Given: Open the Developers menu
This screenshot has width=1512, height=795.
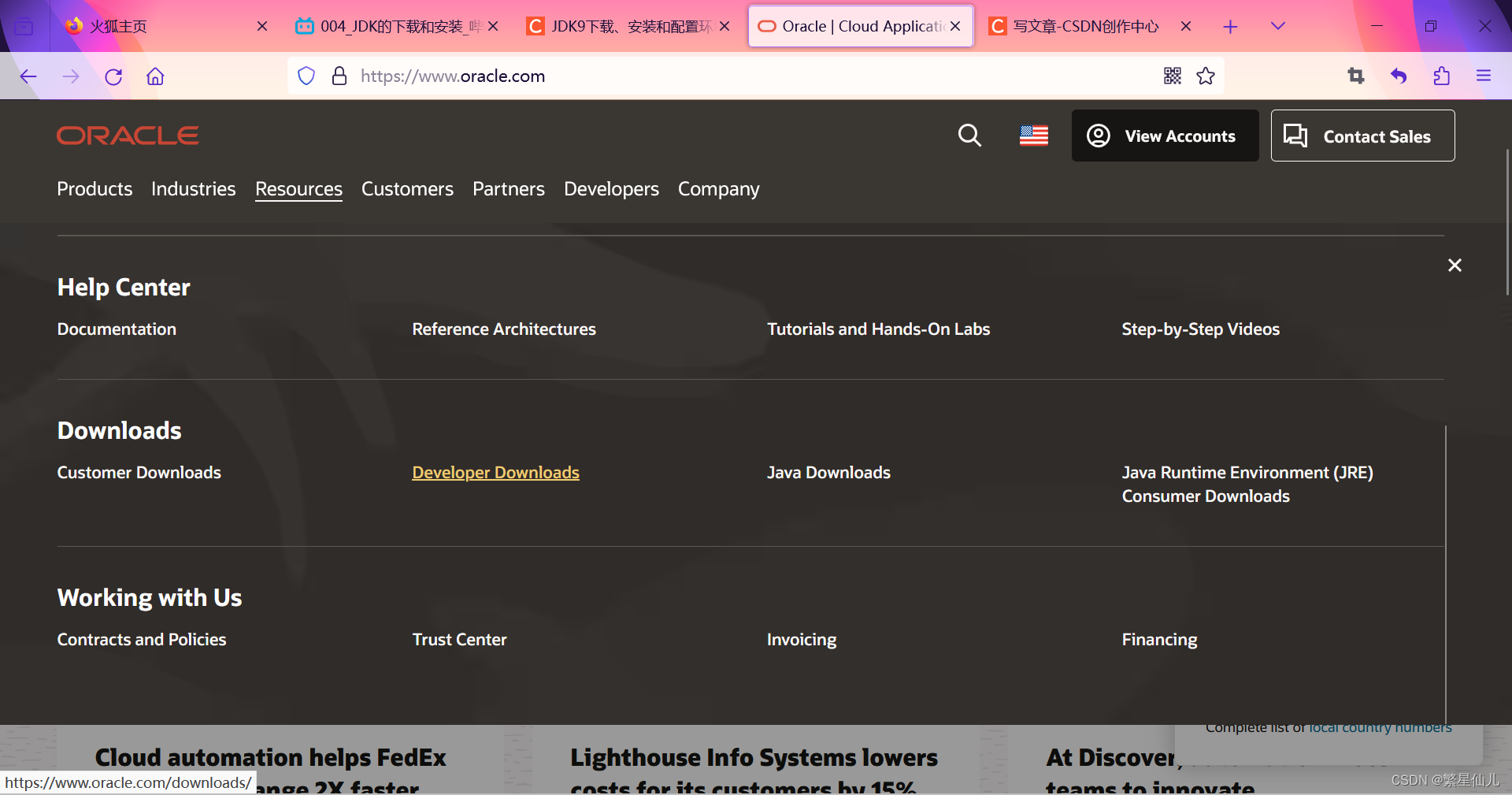Looking at the screenshot, I should click(x=611, y=189).
